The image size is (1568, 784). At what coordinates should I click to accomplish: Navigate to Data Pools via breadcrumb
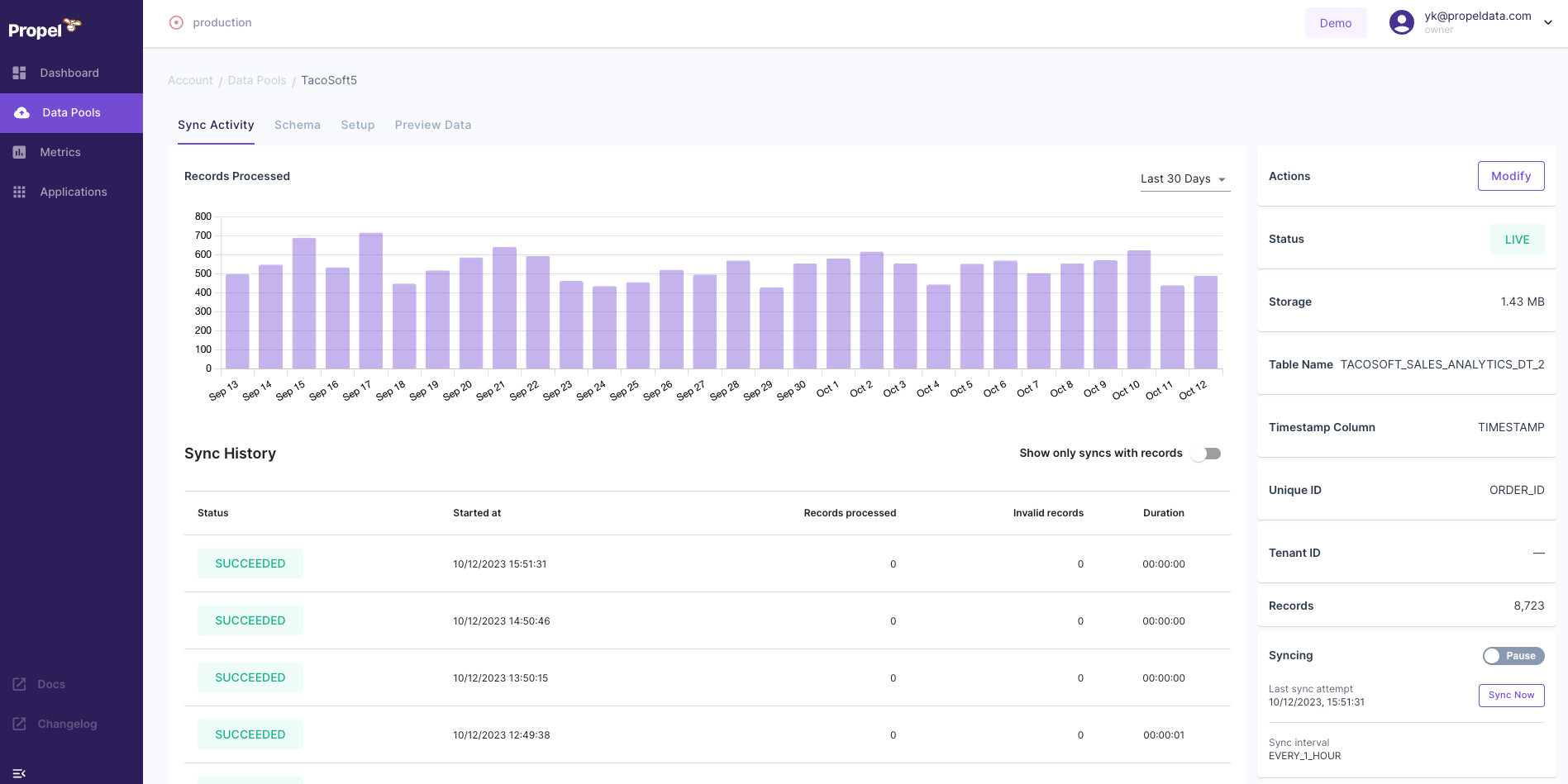(x=257, y=80)
